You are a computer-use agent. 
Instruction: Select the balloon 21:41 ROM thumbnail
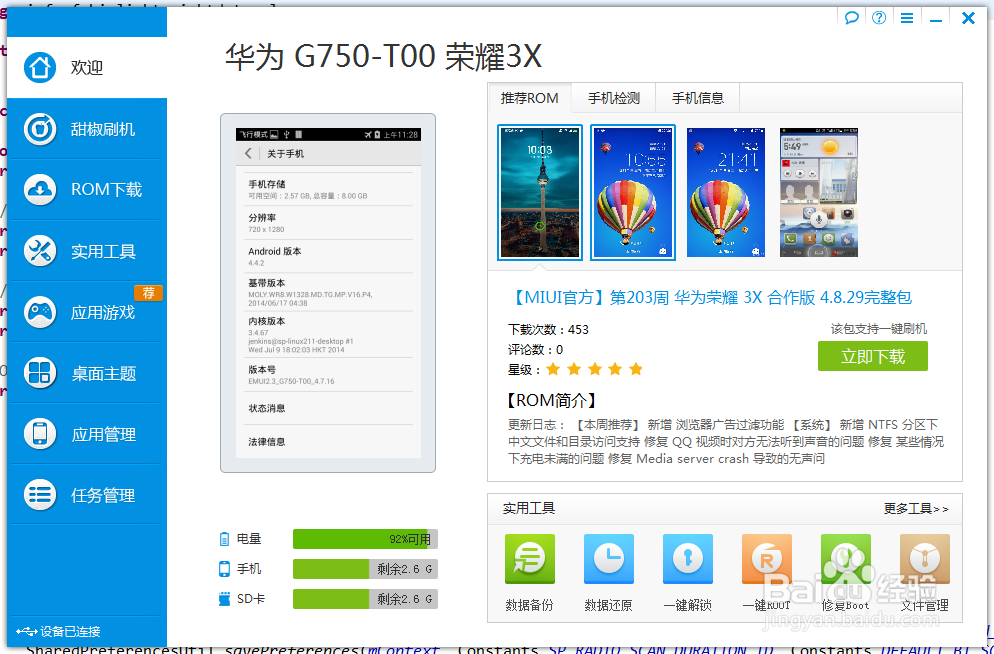tap(726, 193)
